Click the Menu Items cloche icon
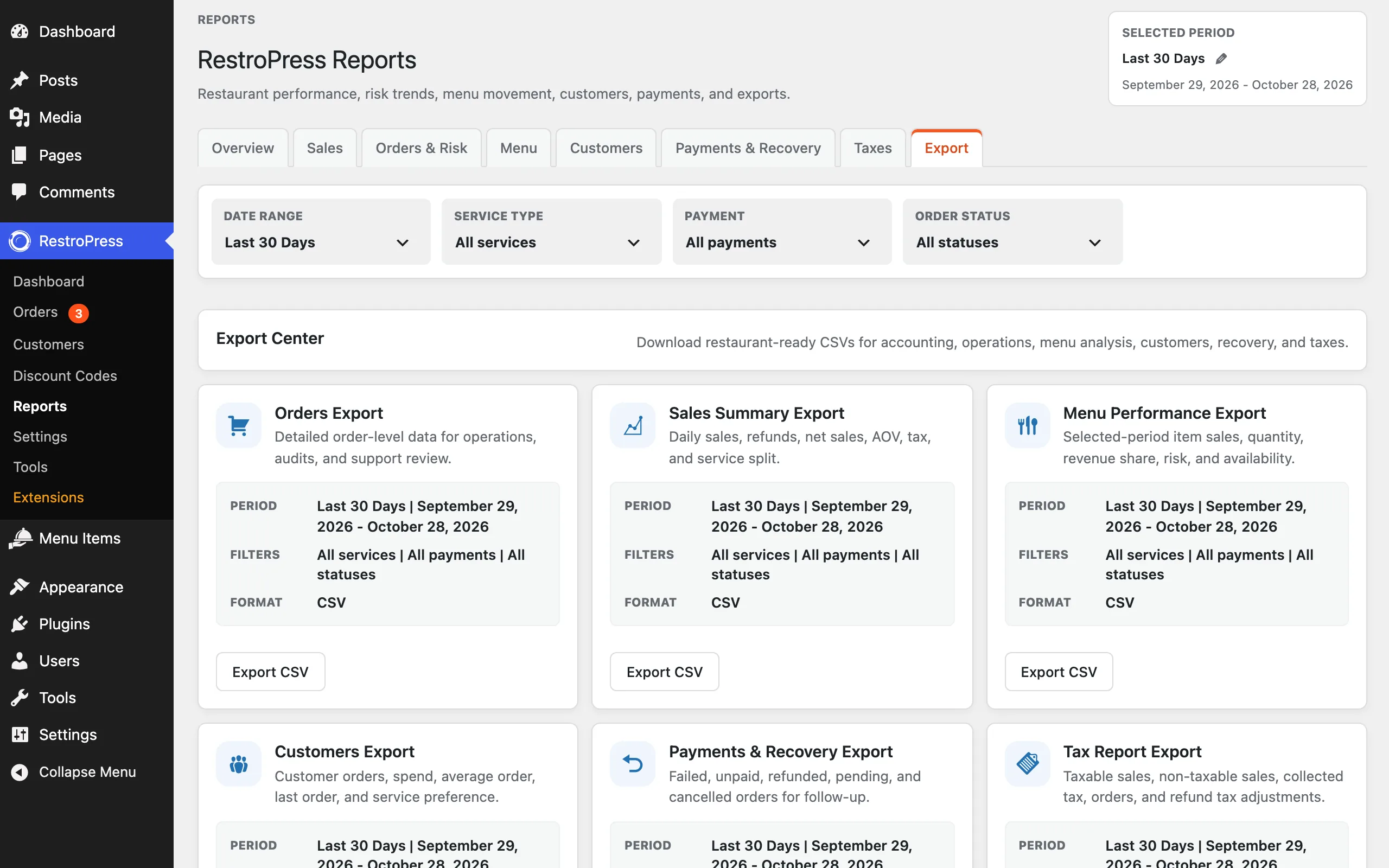This screenshot has height=868, width=1389. pos(20,539)
